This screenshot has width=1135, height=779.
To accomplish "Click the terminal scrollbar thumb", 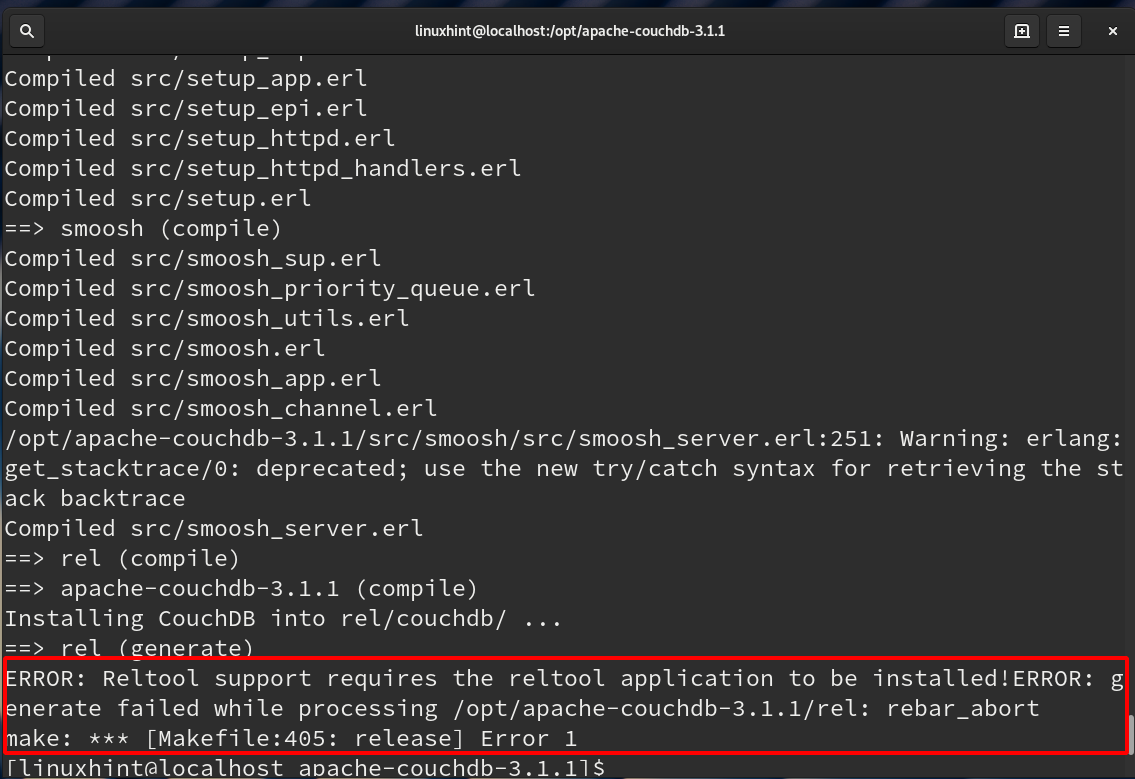I will pyautogui.click(x=1130, y=735).
